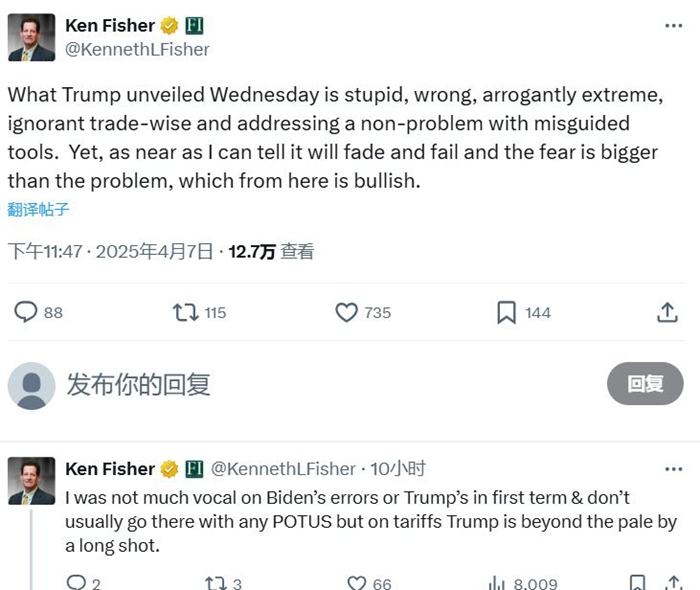Share the main post via share icon
The image size is (700, 590).
click(667, 312)
